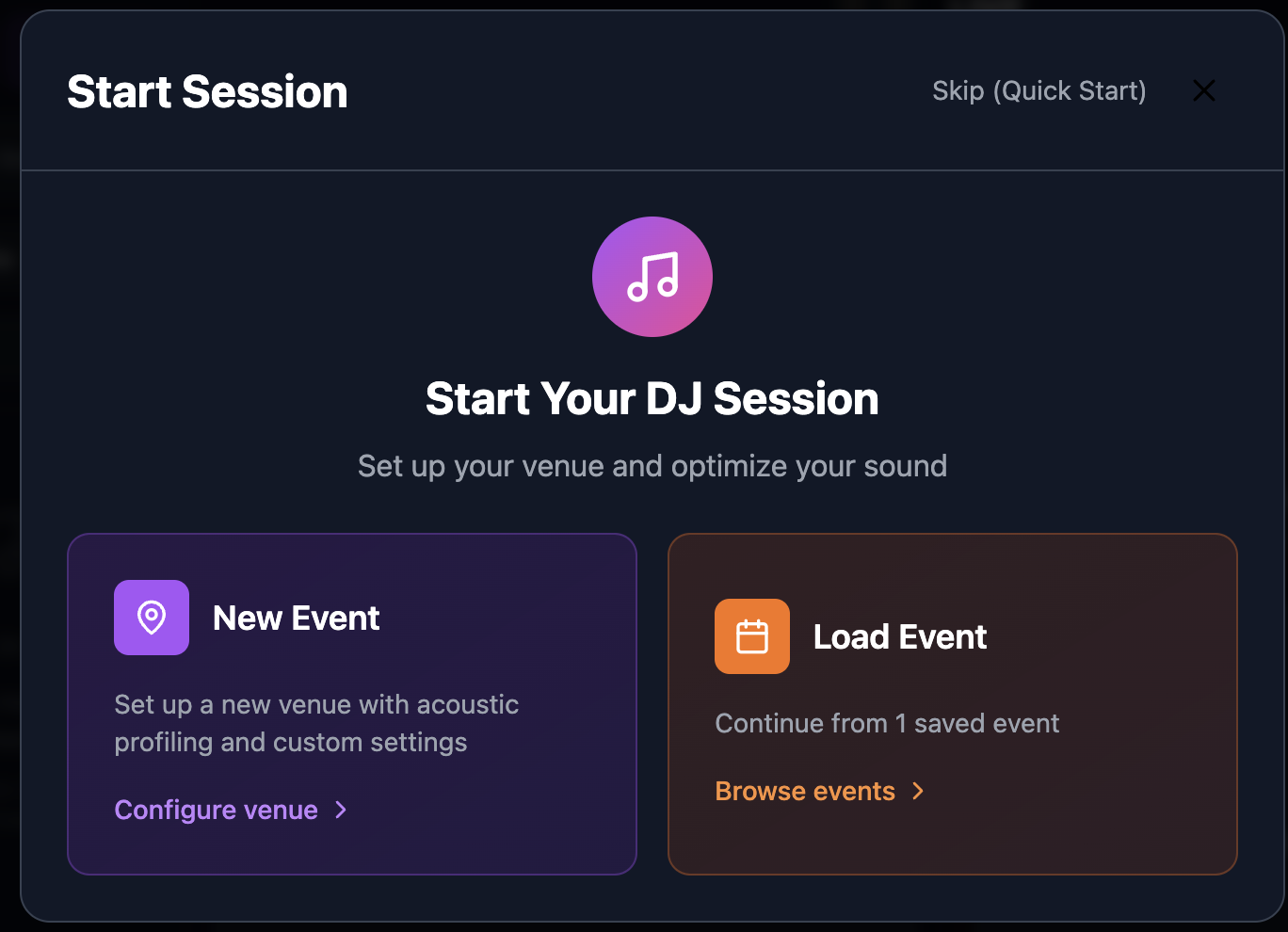Screen dimensions: 1288x932
Task: Click the venue setup subtitle text
Action: 652,465
